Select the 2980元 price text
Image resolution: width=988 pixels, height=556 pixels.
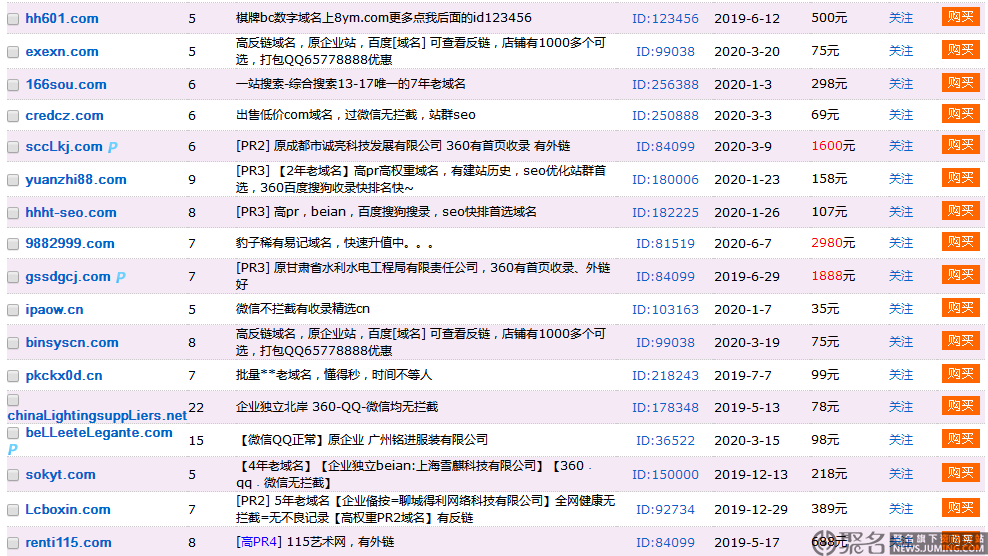click(x=833, y=243)
